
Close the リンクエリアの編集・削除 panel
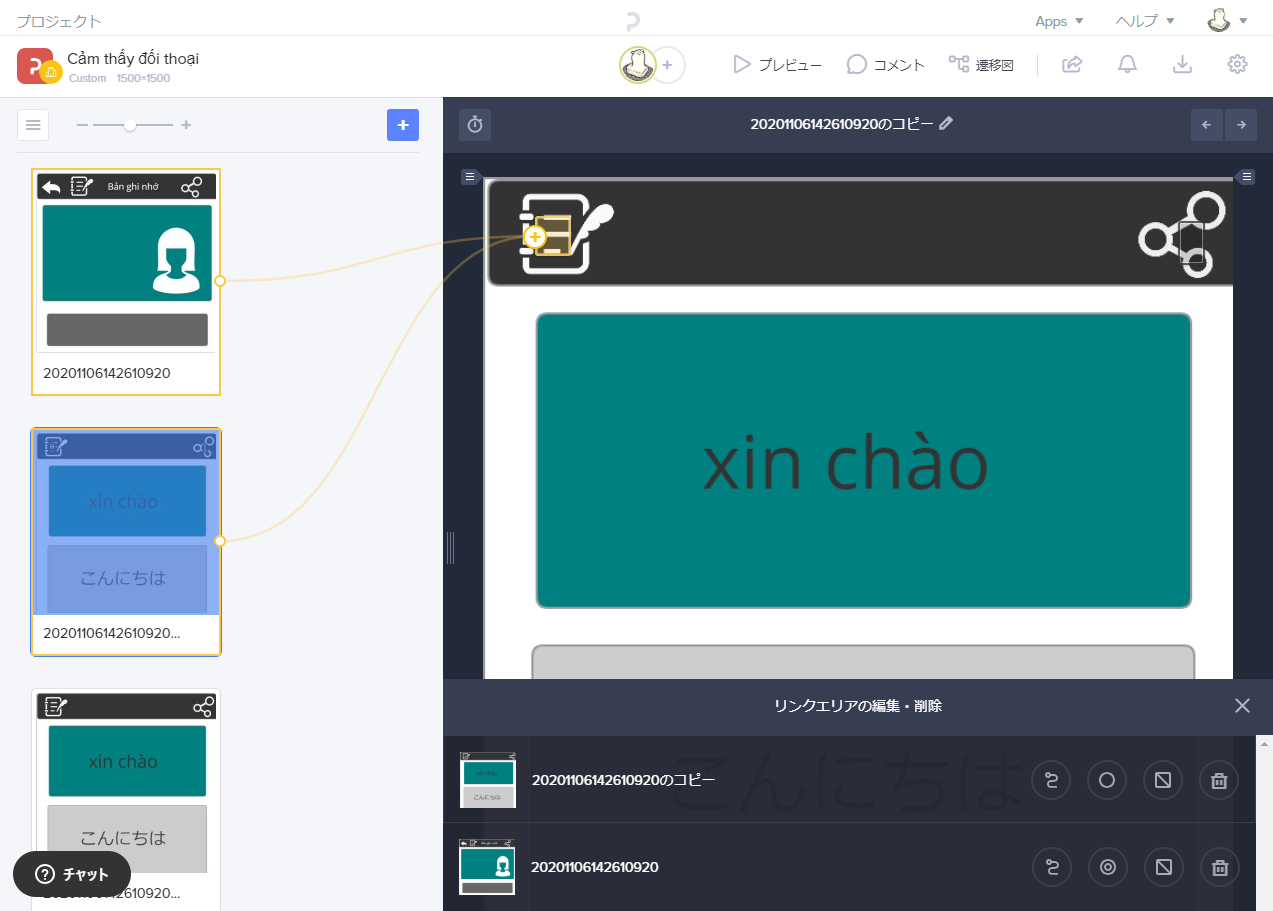[1242, 706]
